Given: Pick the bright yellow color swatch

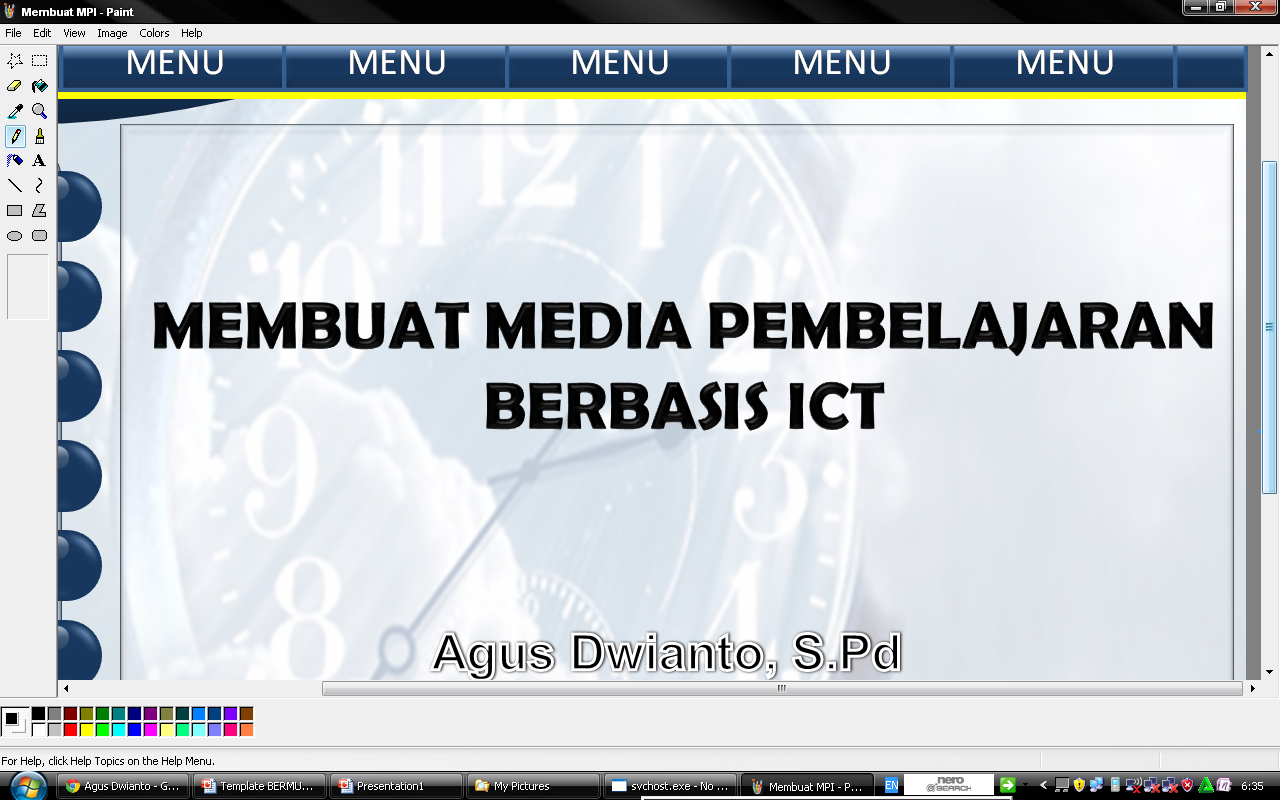Looking at the screenshot, I should pos(86,730).
